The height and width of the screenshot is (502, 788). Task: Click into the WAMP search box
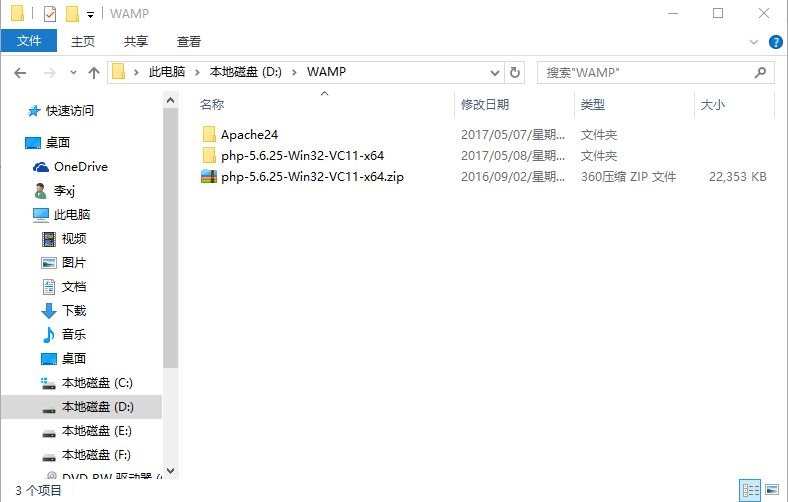click(656, 73)
